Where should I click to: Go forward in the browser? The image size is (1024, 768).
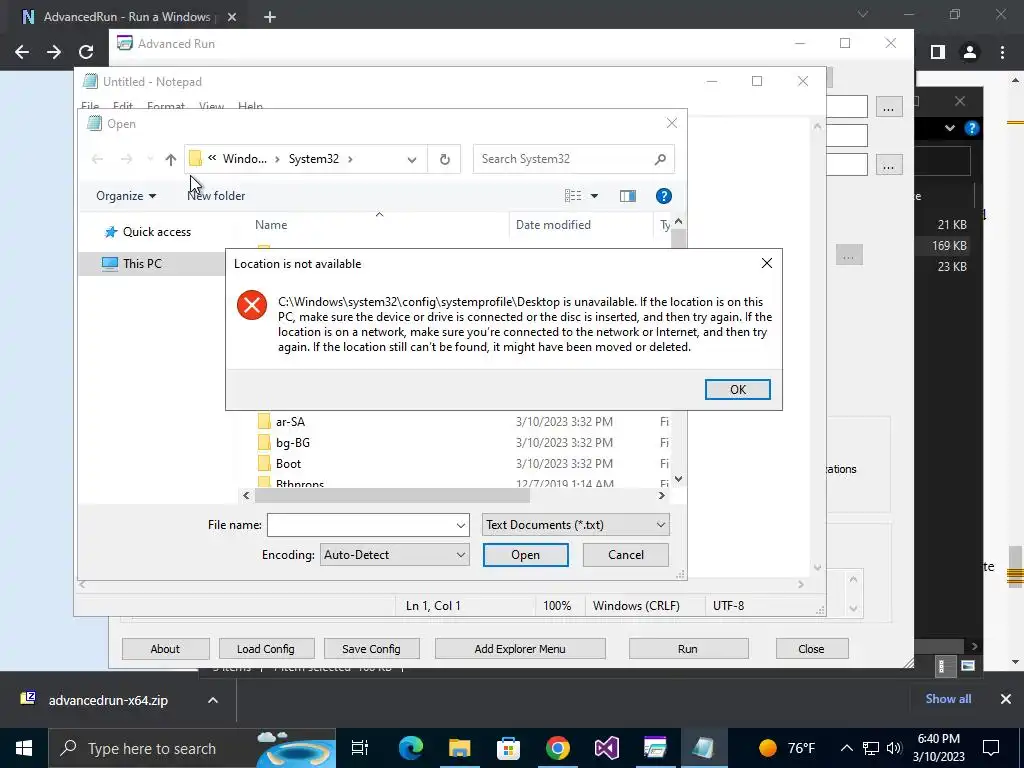coord(54,52)
